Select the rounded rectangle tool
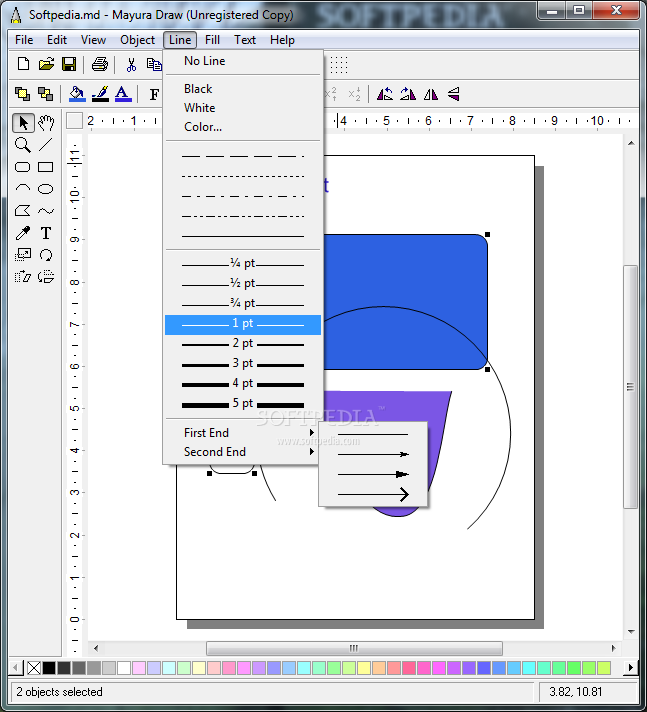The image size is (647, 712). (x=23, y=167)
